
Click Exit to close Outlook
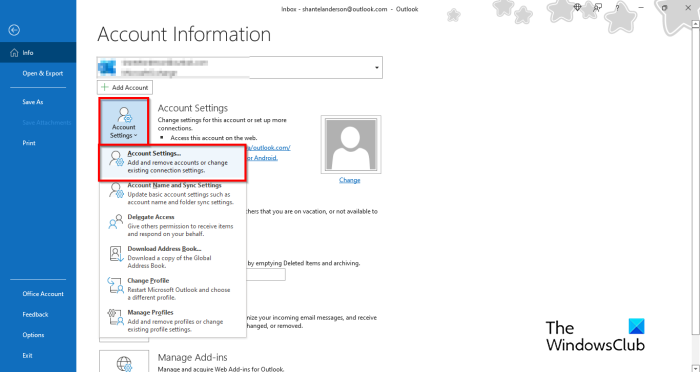point(28,355)
